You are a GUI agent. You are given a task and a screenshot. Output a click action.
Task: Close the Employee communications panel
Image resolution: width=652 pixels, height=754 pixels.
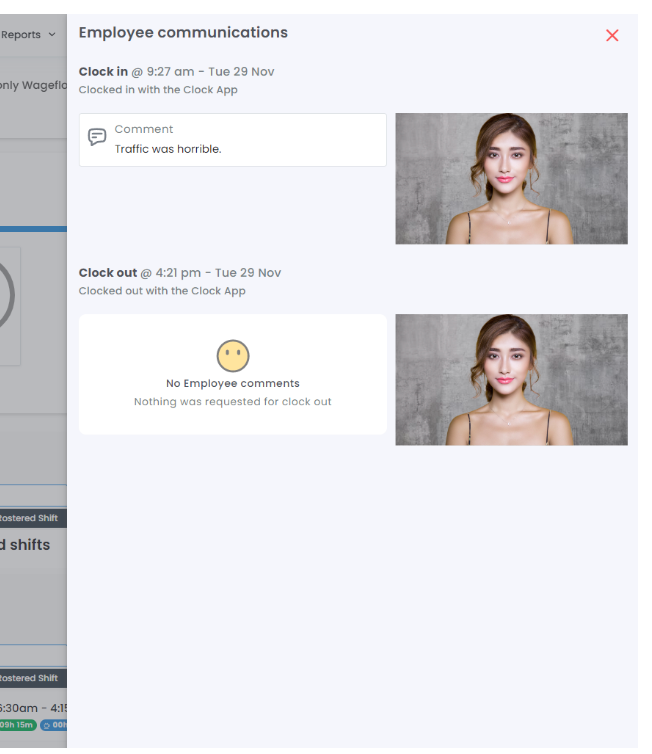point(612,35)
